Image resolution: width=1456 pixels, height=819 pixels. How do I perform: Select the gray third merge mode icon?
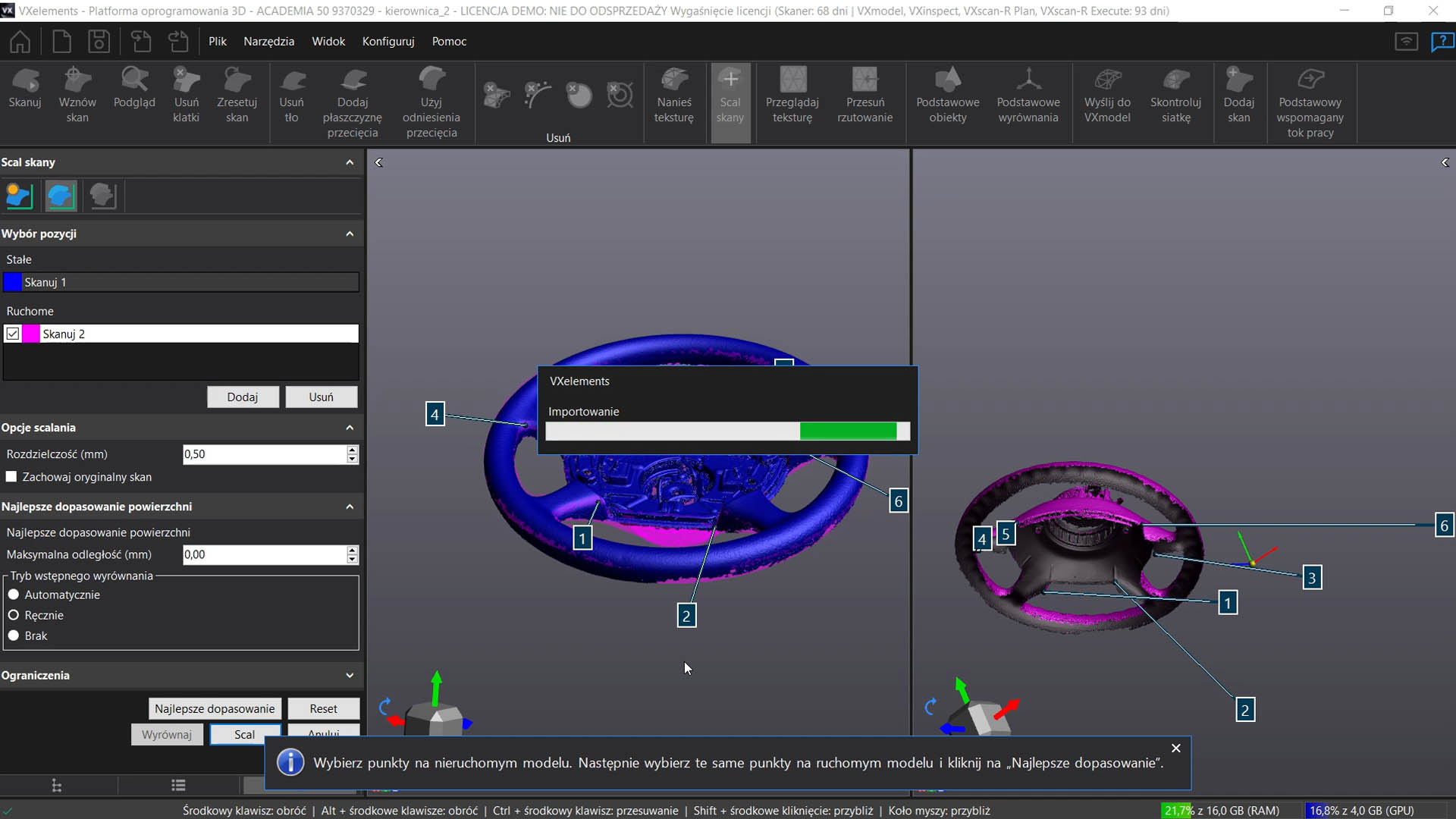pyautogui.click(x=102, y=196)
